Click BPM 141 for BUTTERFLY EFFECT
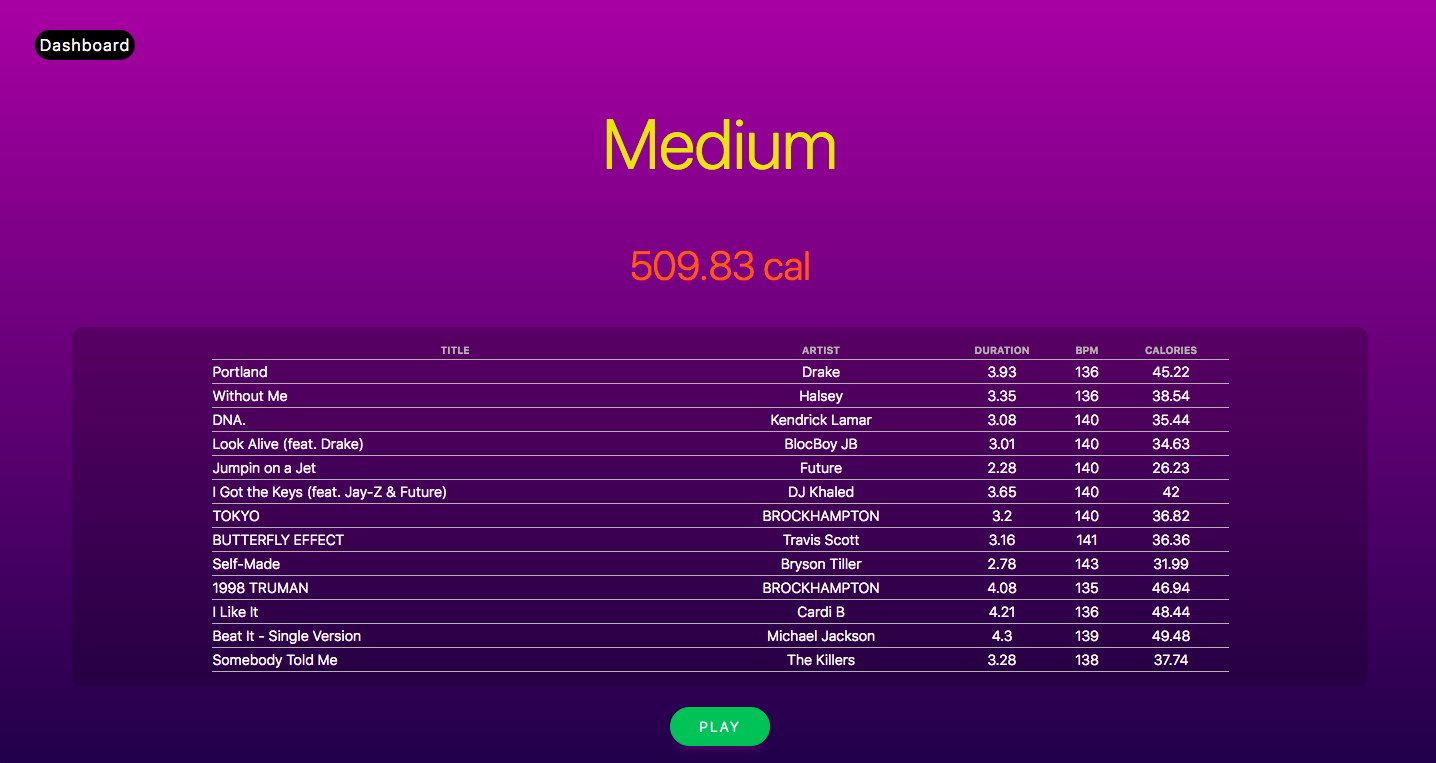 1087,540
